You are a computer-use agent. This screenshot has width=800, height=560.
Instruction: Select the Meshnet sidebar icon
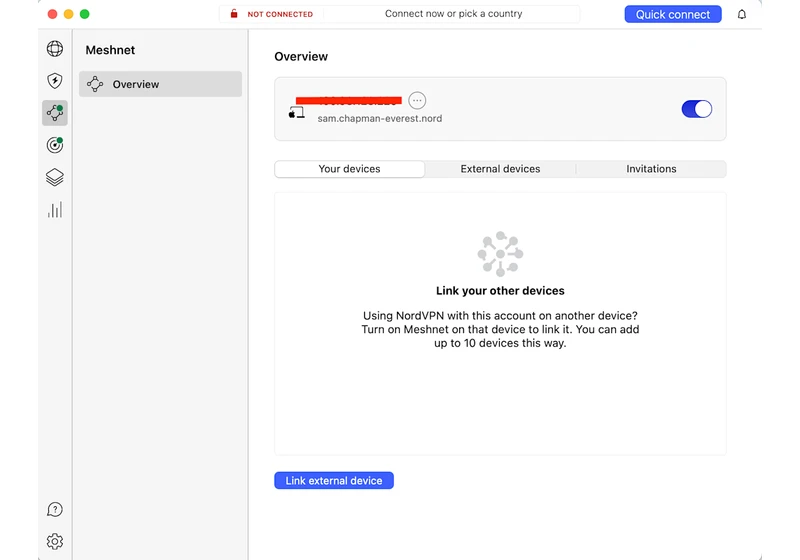(x=55, y=113)
